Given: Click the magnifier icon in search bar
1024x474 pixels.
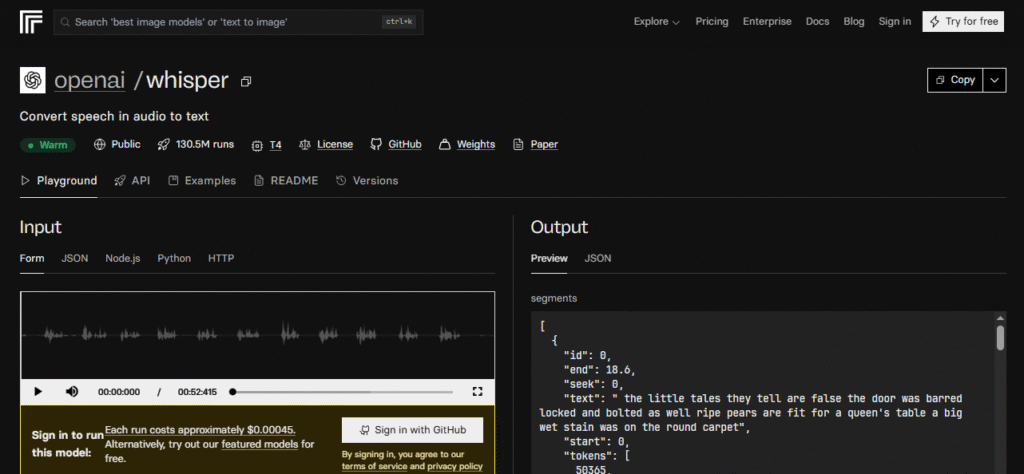Looking at the screenshot, I should 65,22.
